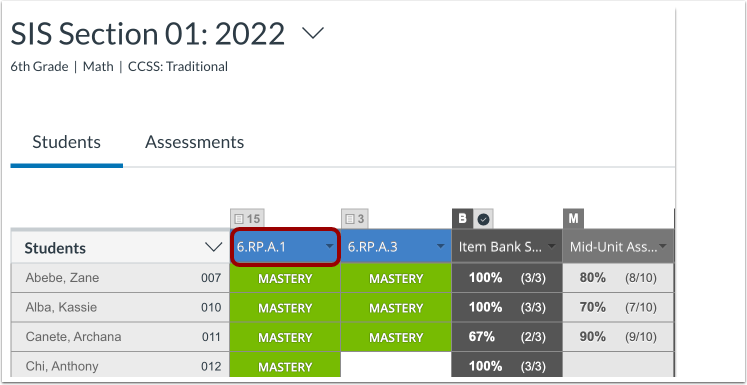This screenshot has width=747, height=385.
Task: Open the SIS Section 01: 2022 section chevron
Action: [x=313, y=33]
